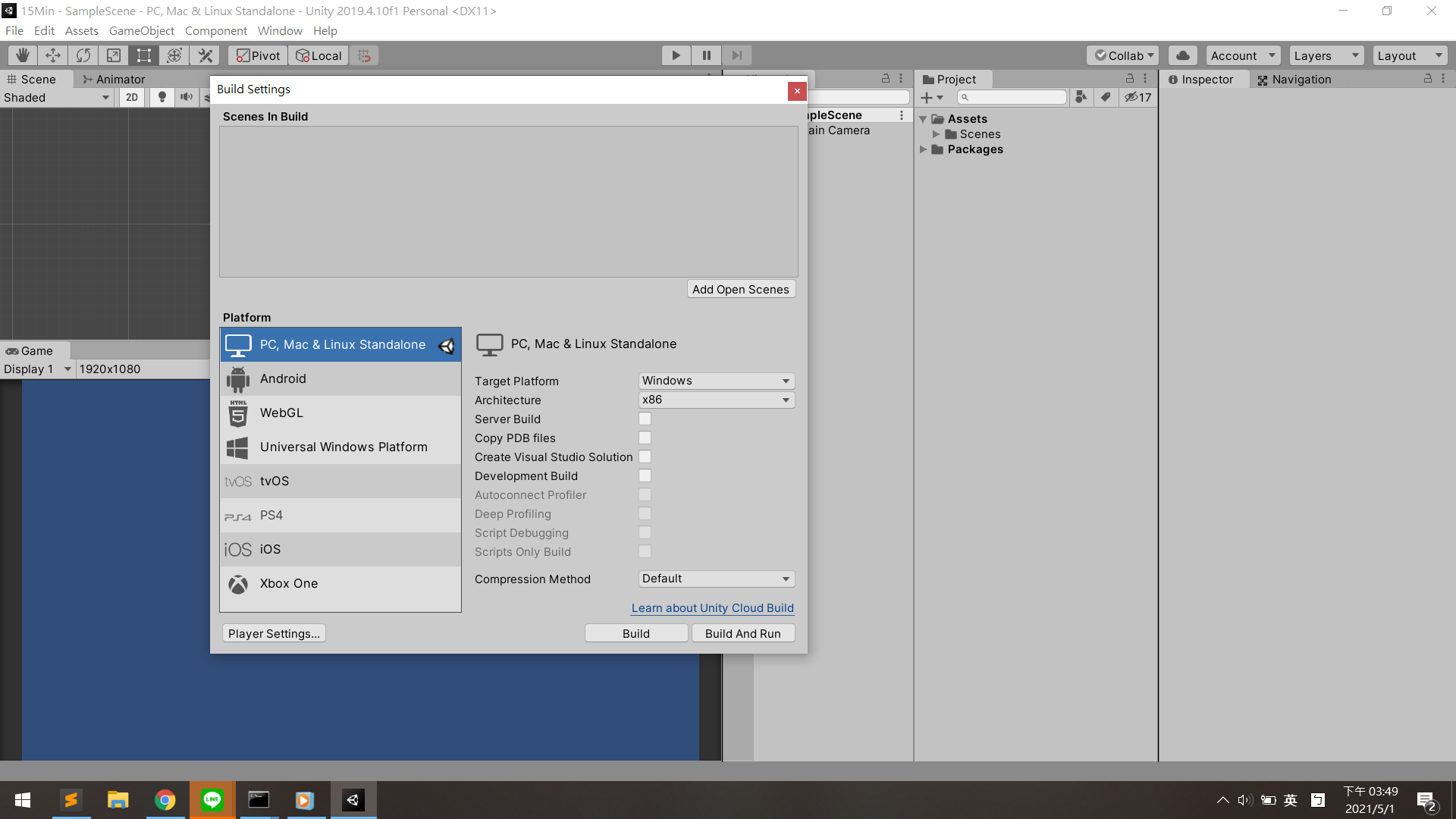Click the Pause button
The height and width of the screenshot is (819, 1456).
[x=706, y=55]
